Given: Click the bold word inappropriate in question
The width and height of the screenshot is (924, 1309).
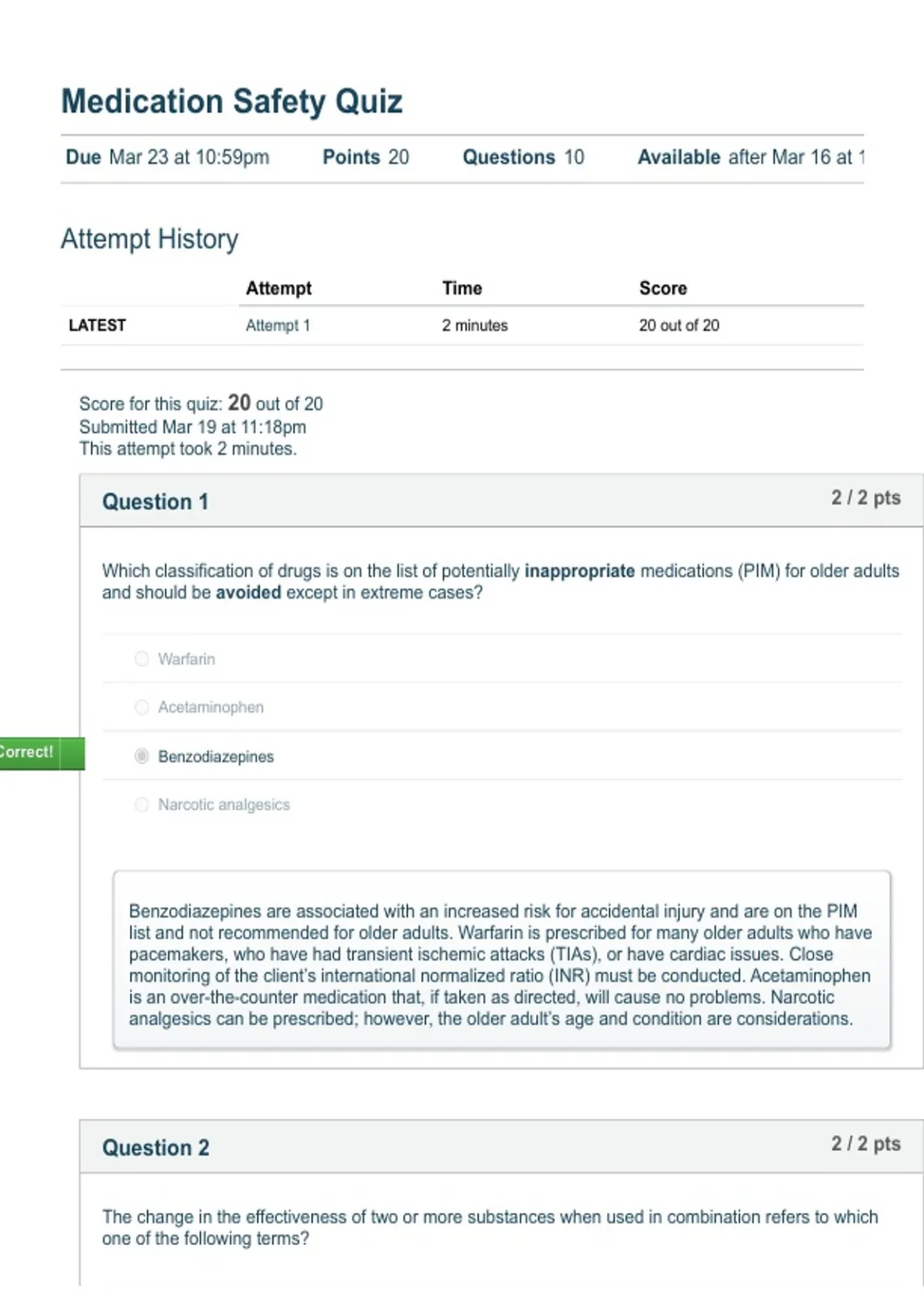Looking at the screenshot, I should [580, 571].
